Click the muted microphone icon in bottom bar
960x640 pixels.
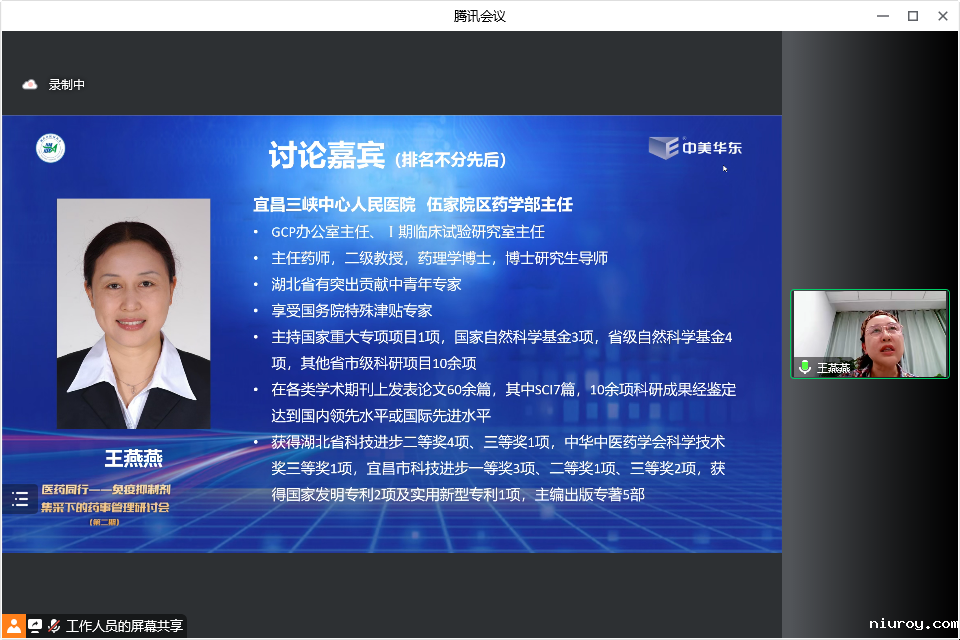point(54,626)
